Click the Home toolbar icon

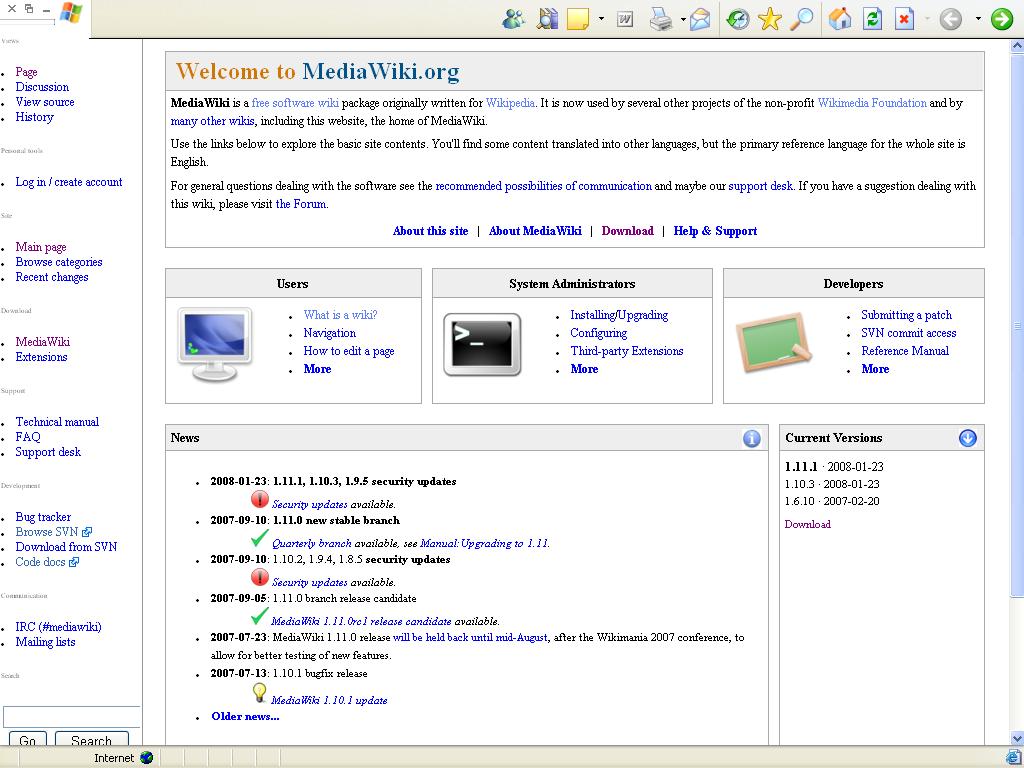point(840,19)
